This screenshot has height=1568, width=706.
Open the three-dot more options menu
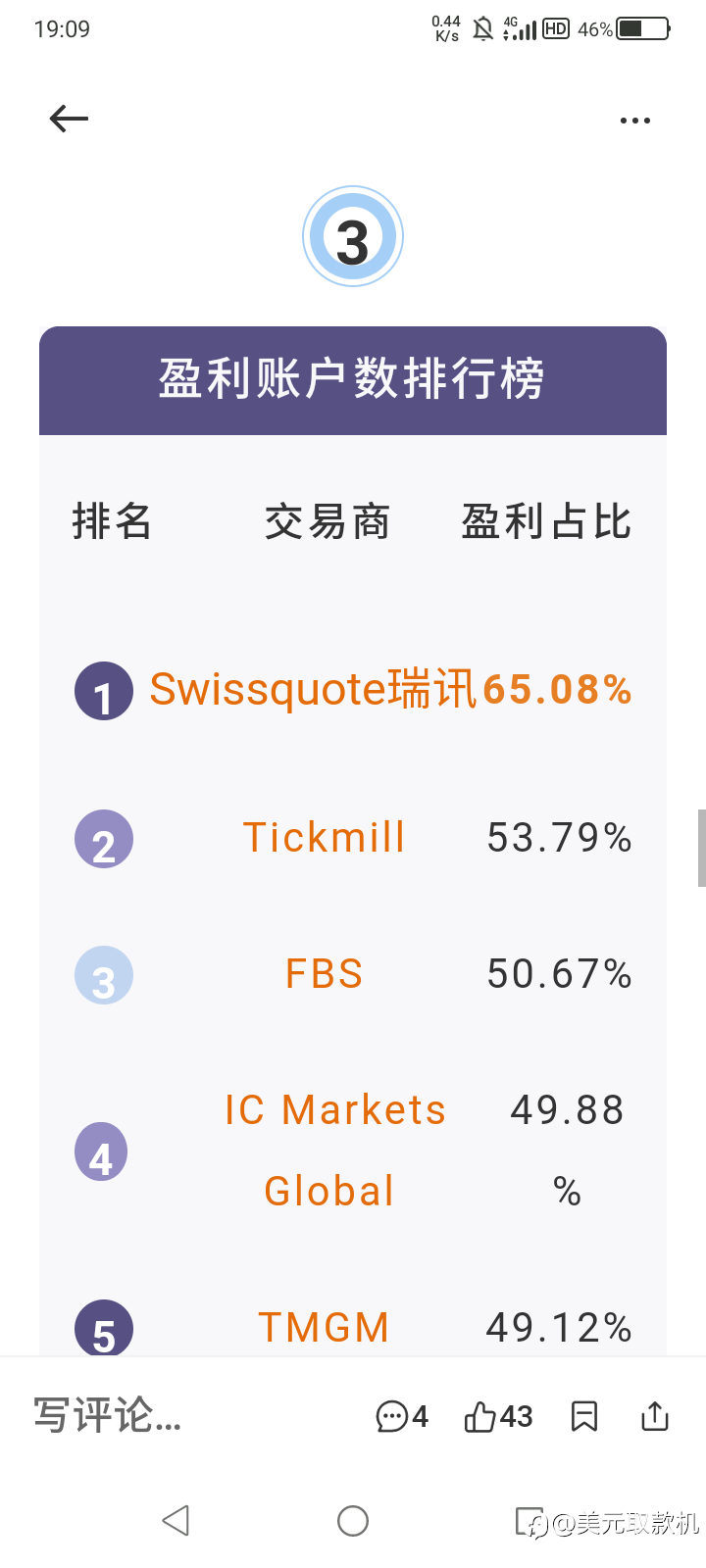[x=634, y=121]
